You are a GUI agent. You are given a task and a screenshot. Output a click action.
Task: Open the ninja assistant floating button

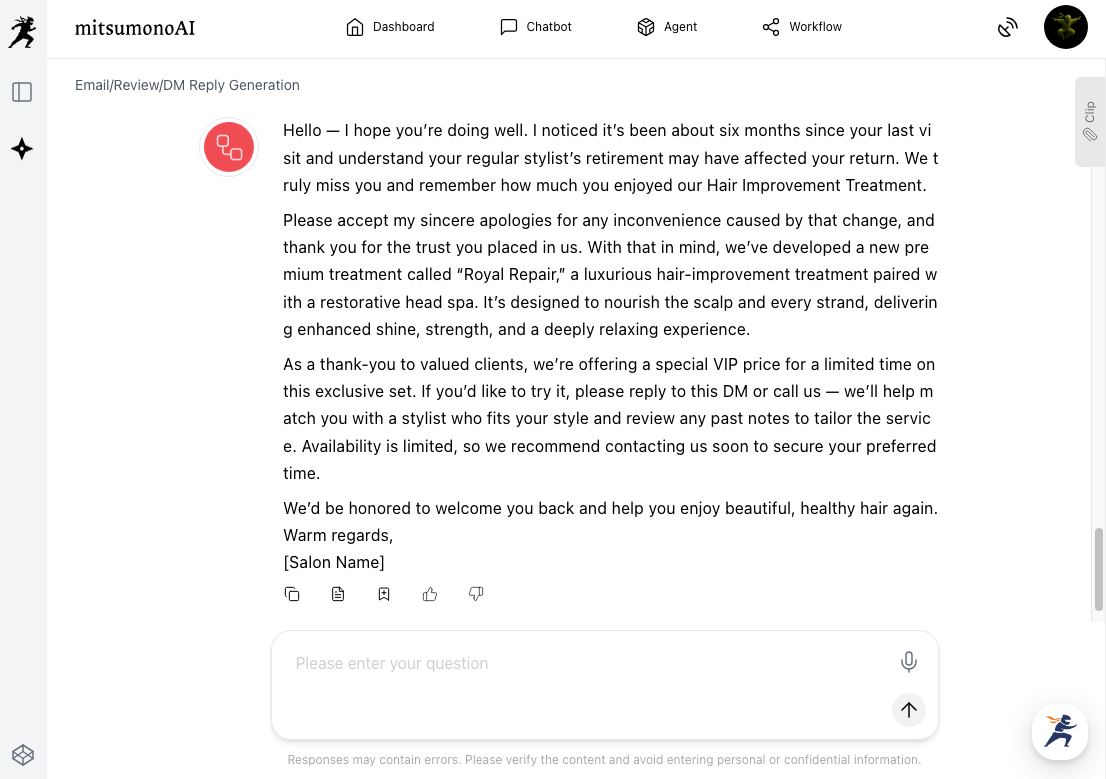[1059, 732]
